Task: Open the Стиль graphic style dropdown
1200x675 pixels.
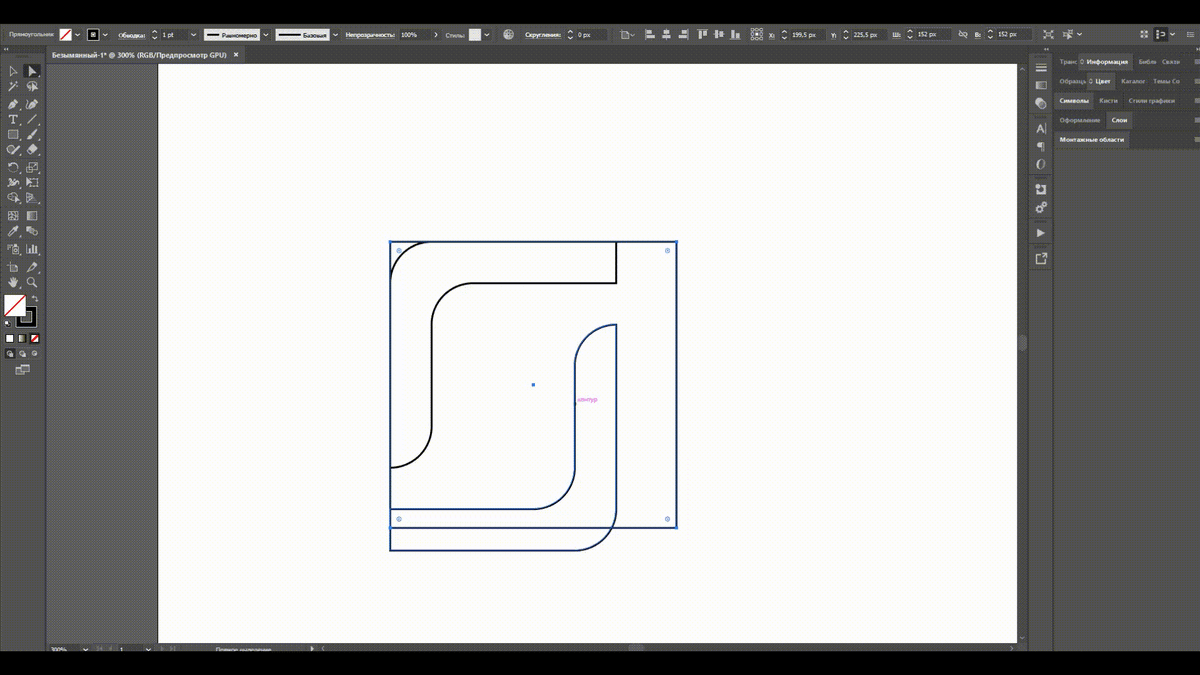Action: tap(487, 35)
